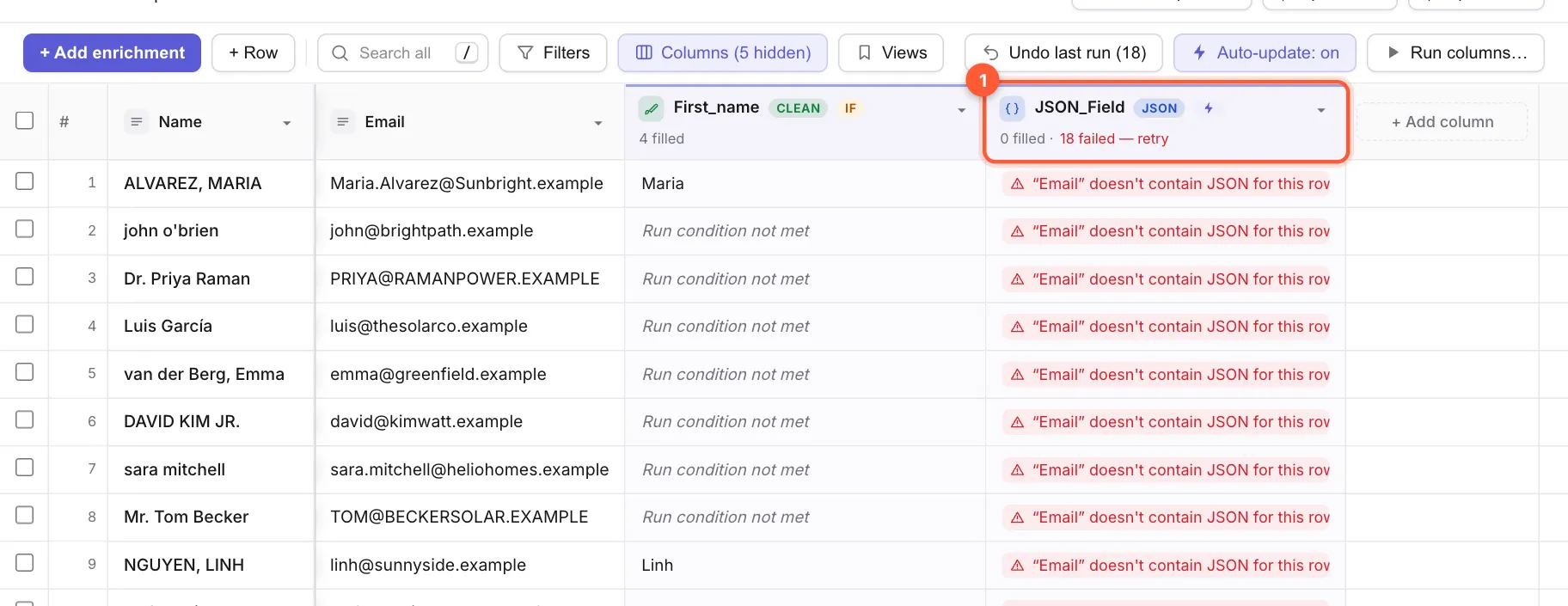
Task: Focus the Search all input field
Action: (x=402, y=52)
